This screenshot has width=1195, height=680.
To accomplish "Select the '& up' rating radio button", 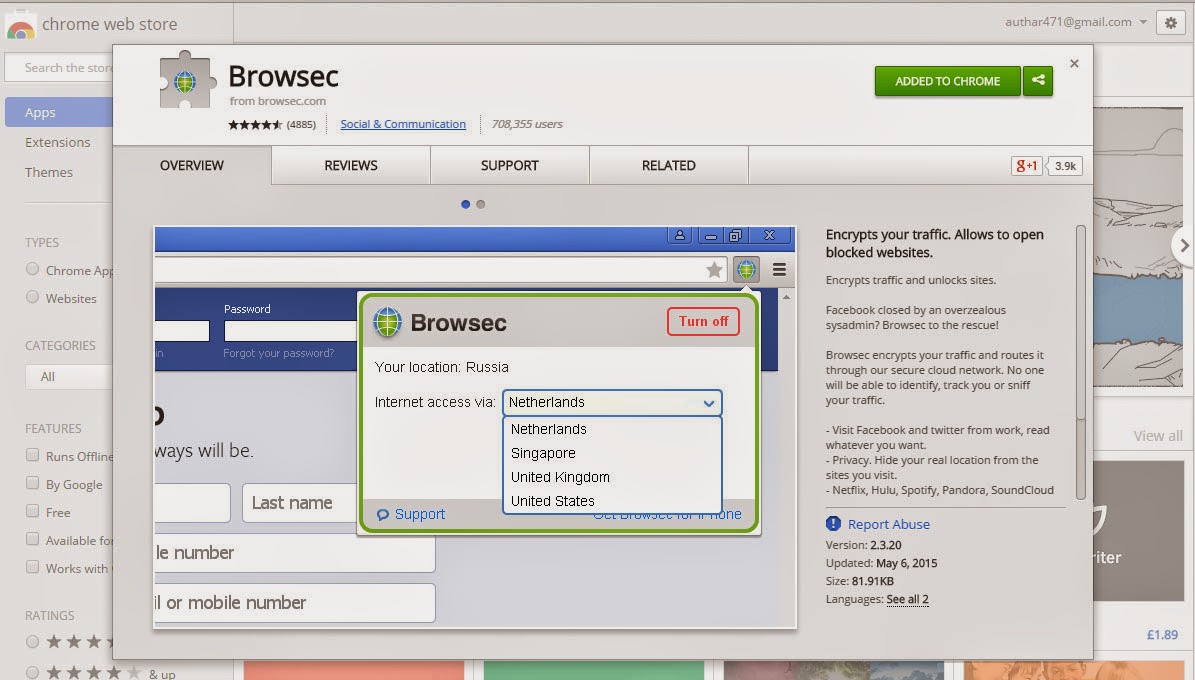I will click(x=32, y=672).
